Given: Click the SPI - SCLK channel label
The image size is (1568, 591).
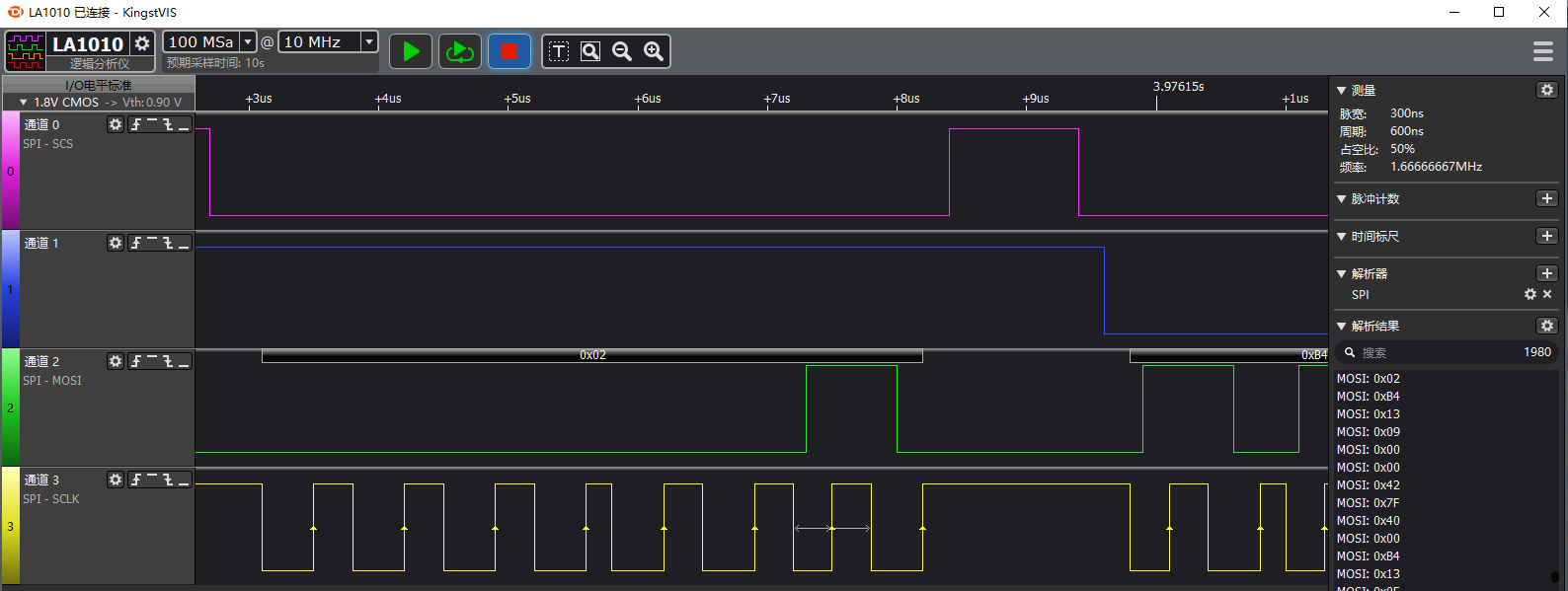Looking at the screenshot, I should 51,499.
